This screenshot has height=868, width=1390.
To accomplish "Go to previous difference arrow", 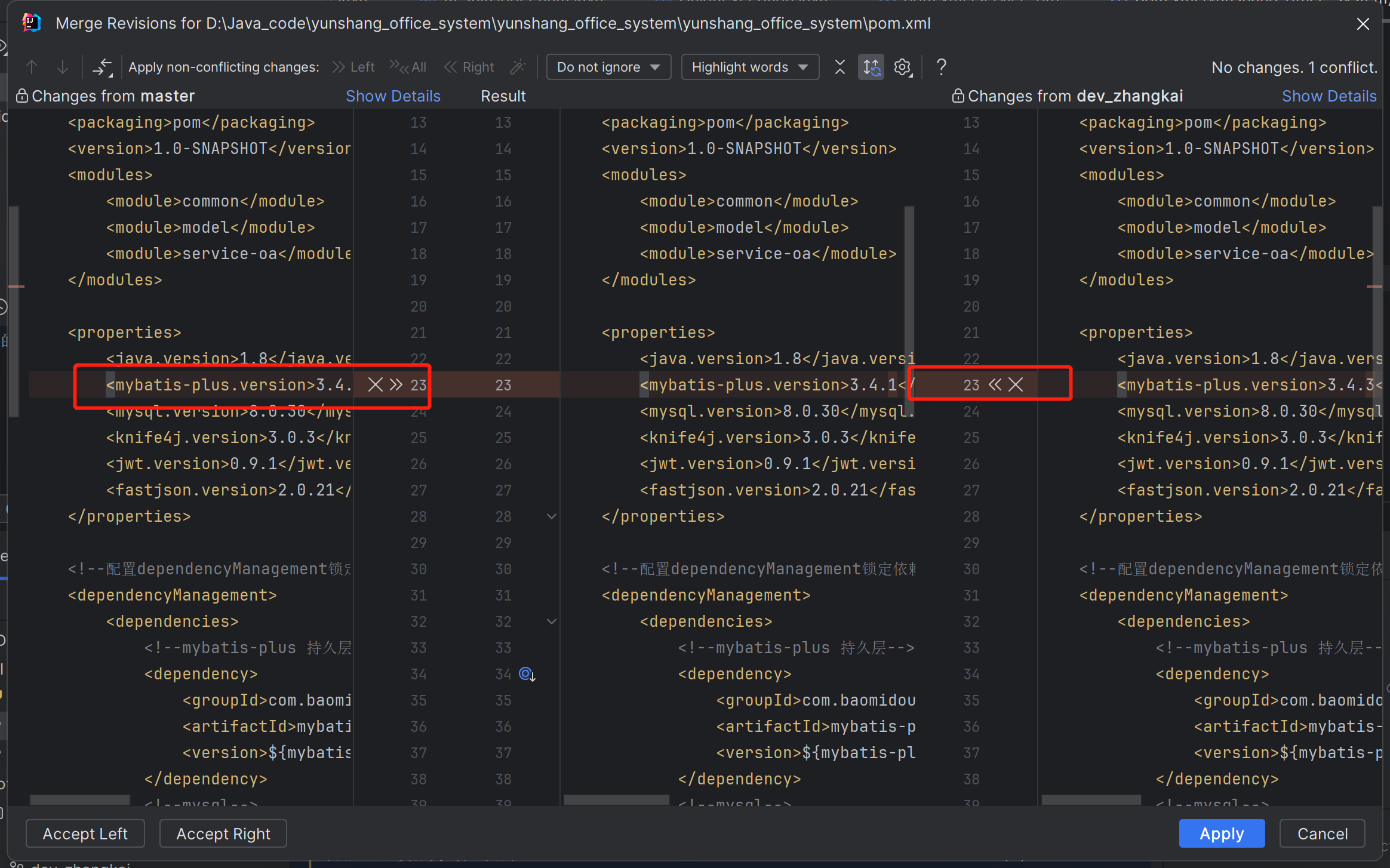I will [32, 67].
